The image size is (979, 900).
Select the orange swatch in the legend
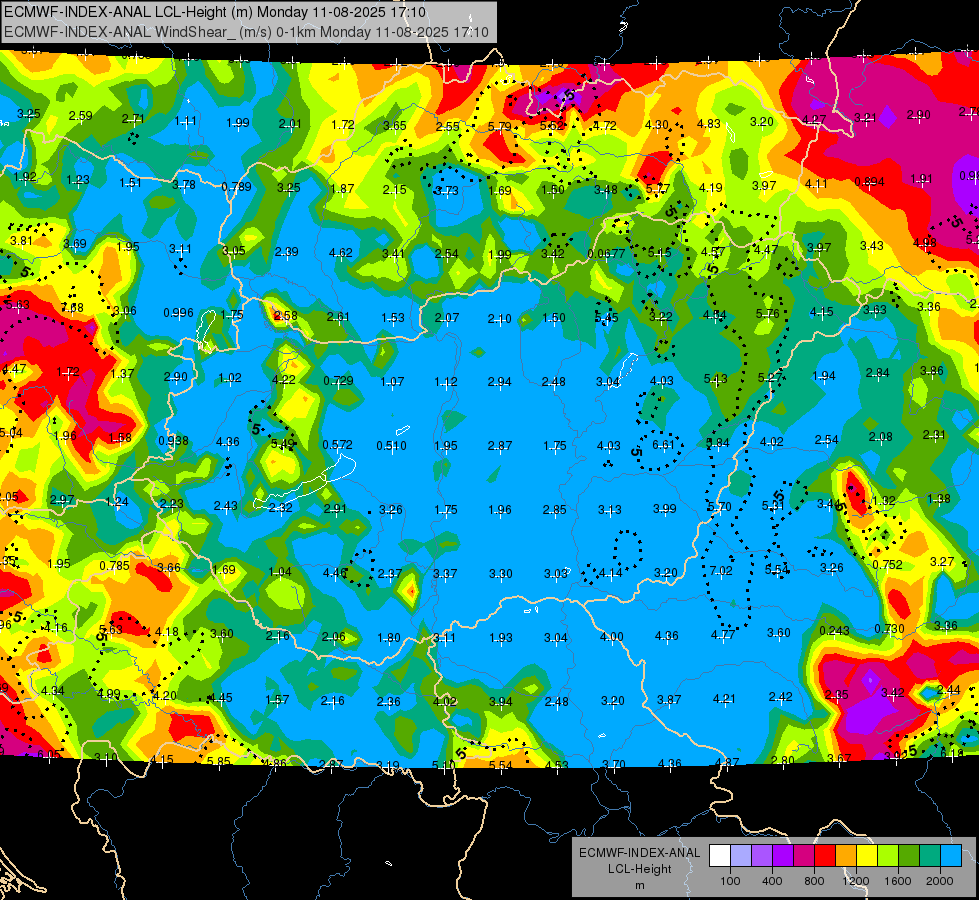[846, 856]
